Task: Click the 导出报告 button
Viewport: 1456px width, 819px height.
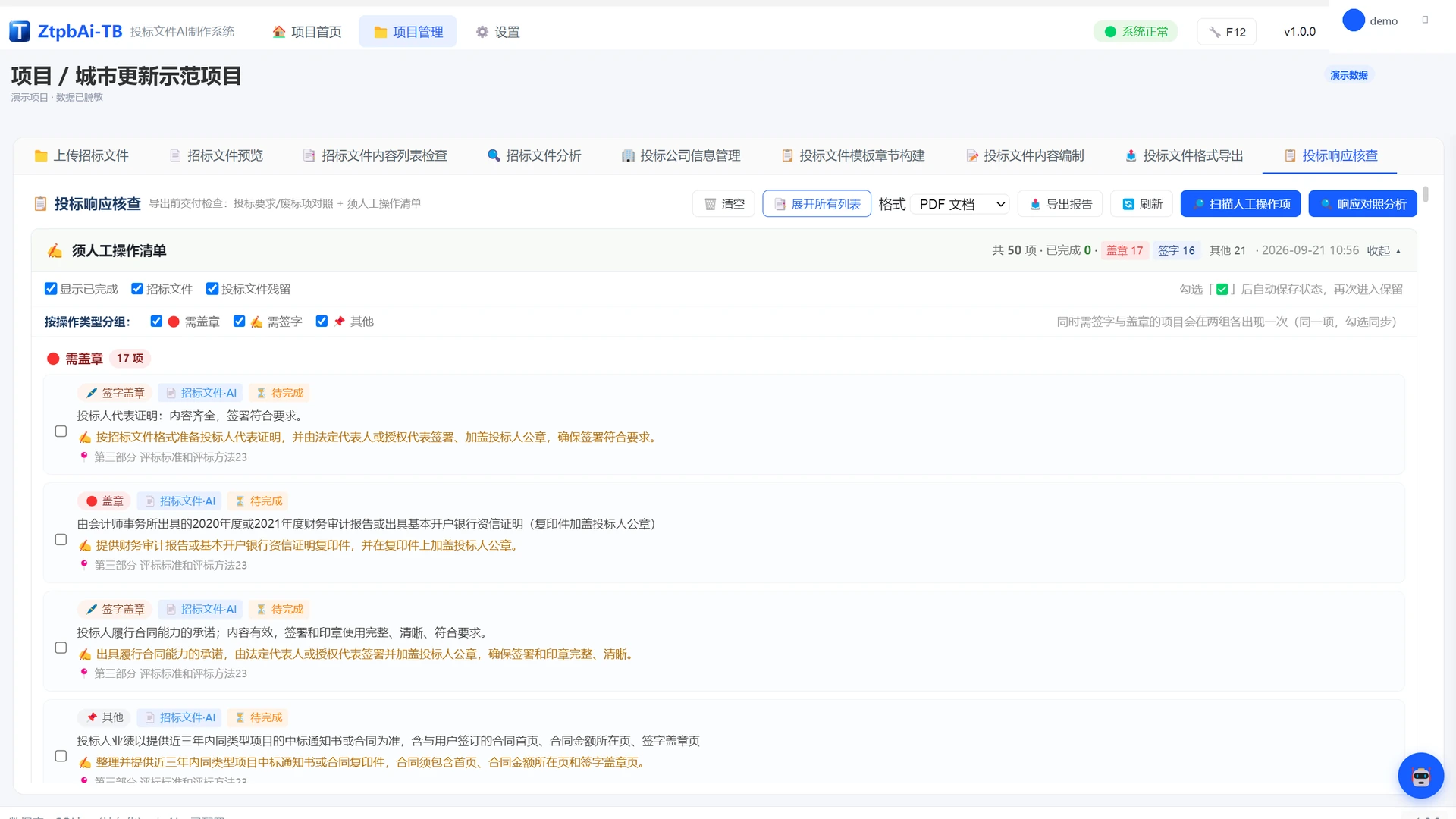Action: coord(1060,204)
